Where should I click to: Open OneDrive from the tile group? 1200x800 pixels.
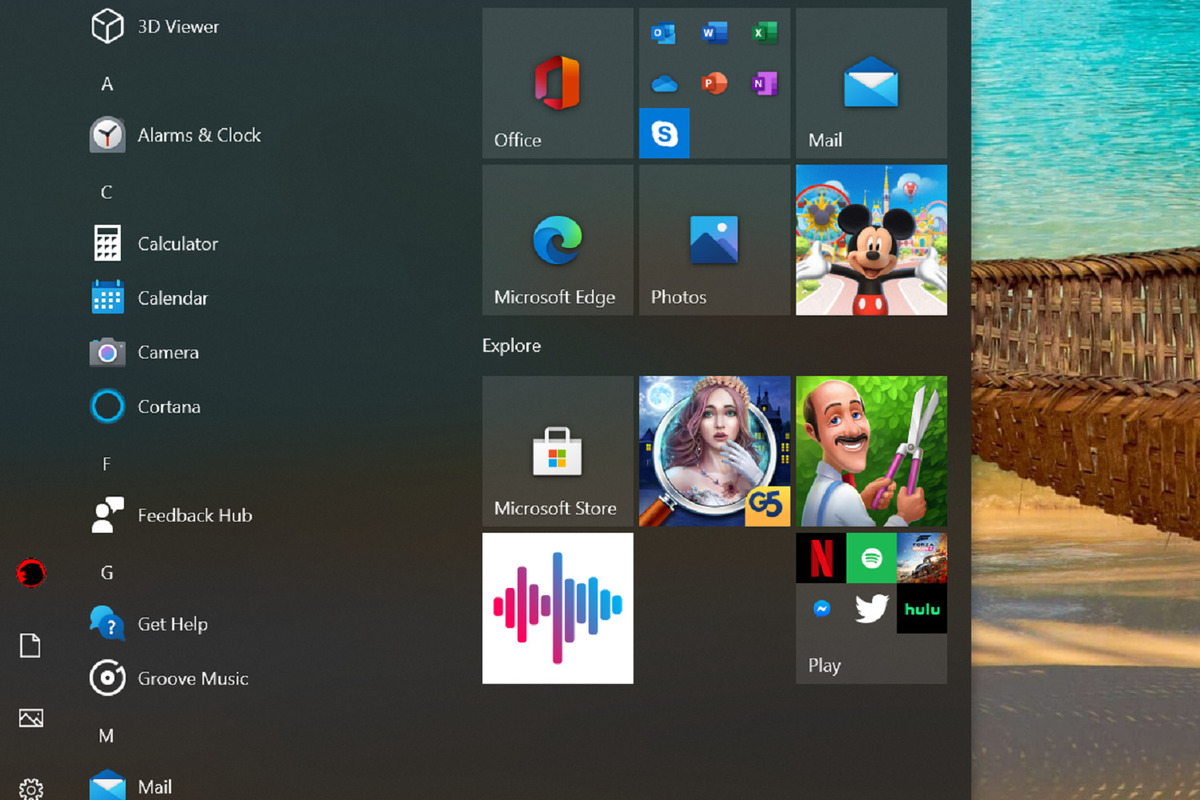click(662, 83)
